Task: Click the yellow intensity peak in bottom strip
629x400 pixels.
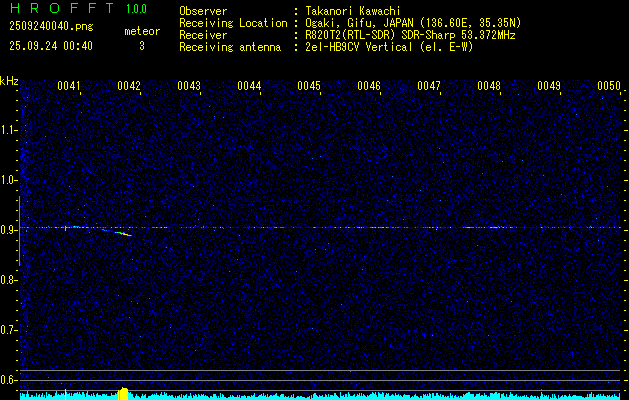Action: (x=124, y=394)
